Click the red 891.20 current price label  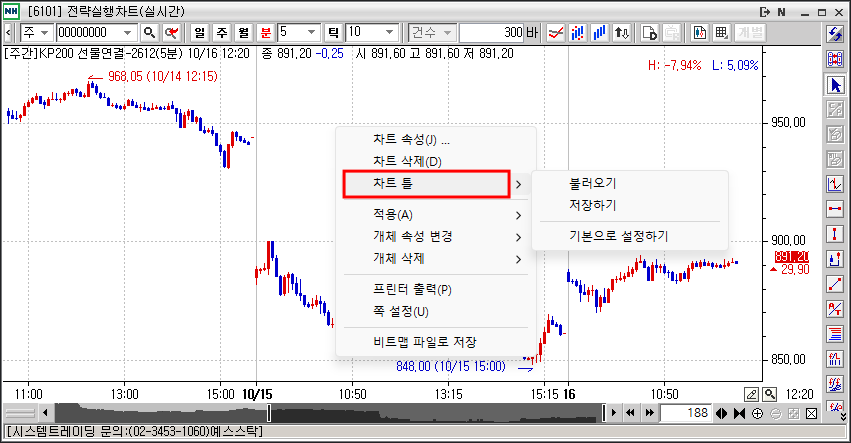pos(792,257)
